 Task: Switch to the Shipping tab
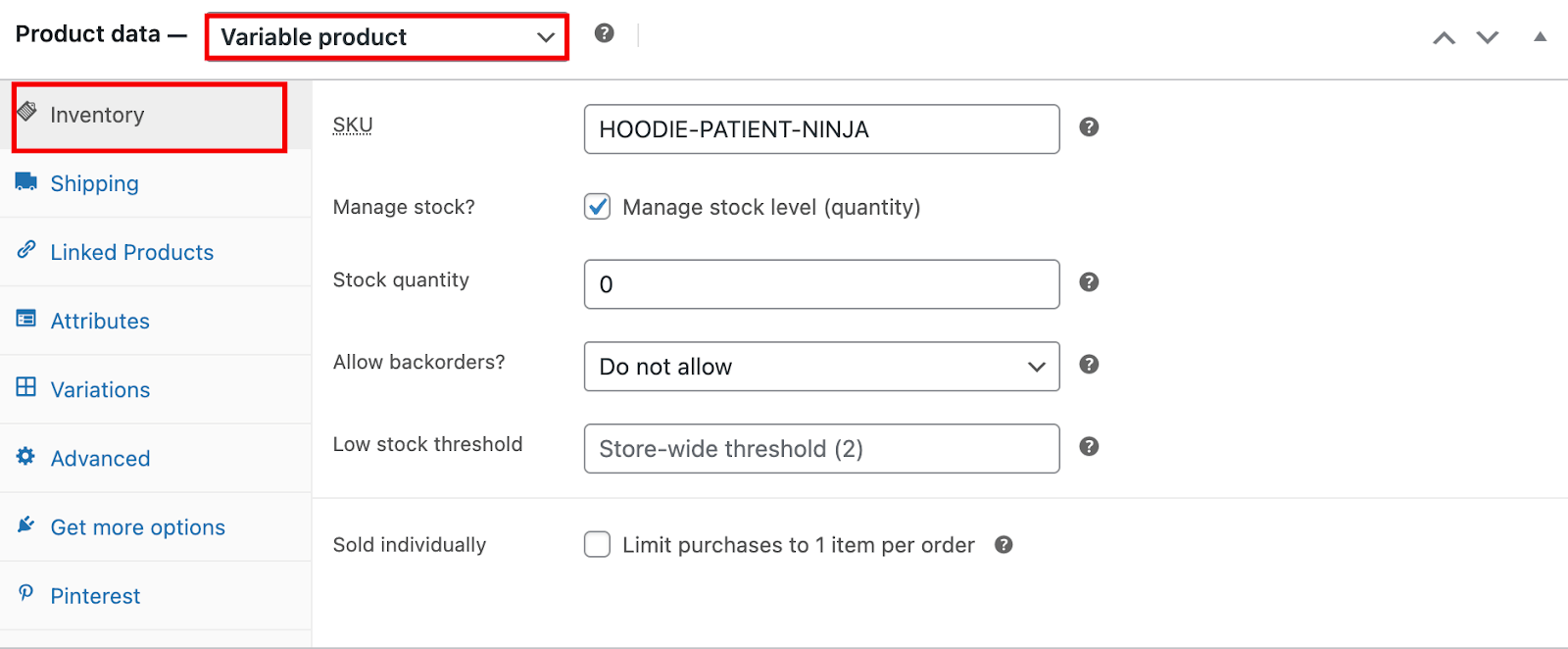[94, 183]
